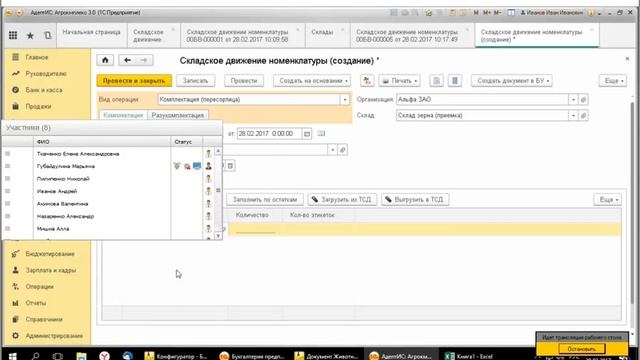Open the favorites star icon
Viewport: 640px width, 360px height.
click(30, 36)
